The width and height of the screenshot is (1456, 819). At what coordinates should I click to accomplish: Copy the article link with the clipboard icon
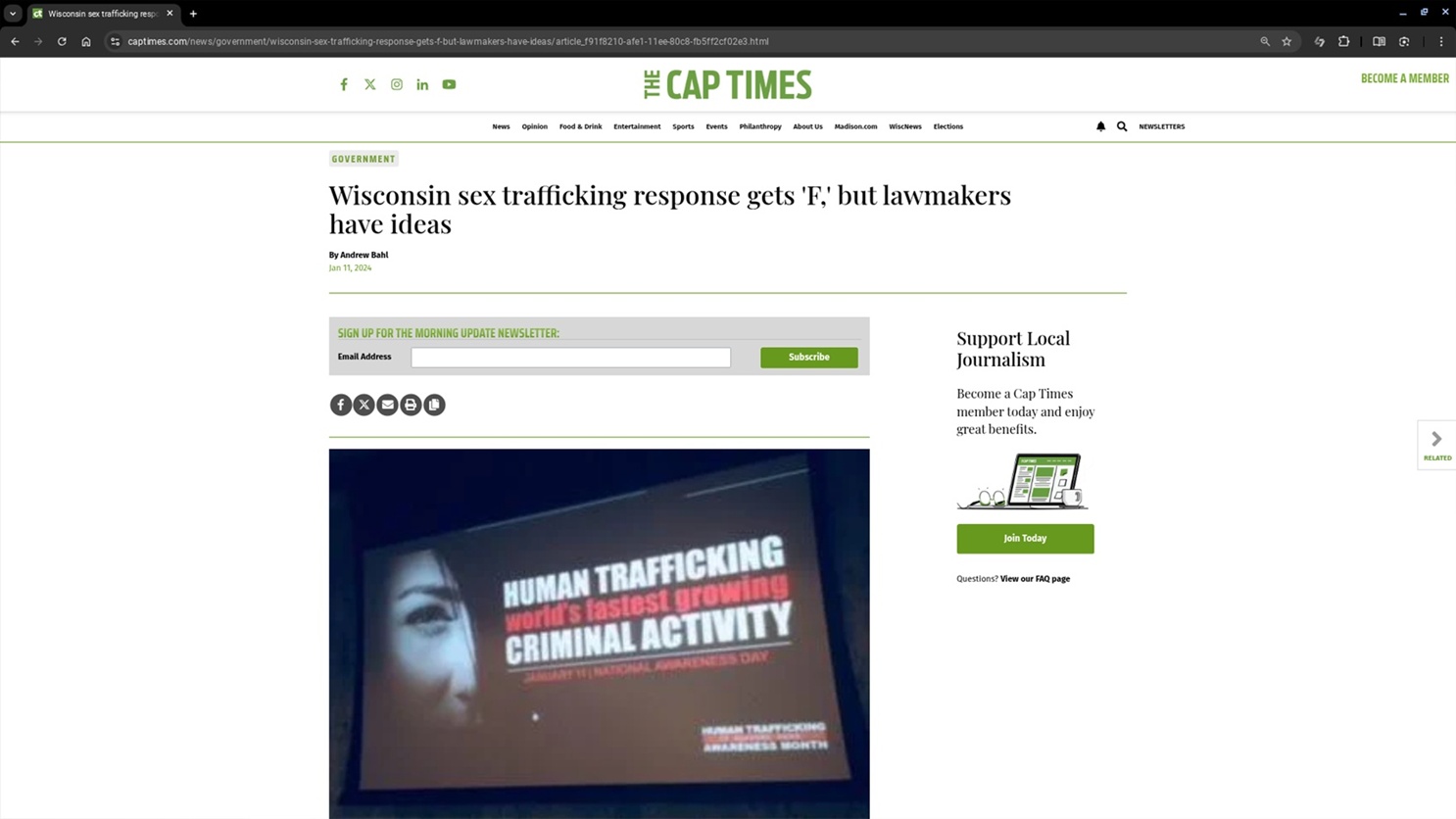click(434, 405)
